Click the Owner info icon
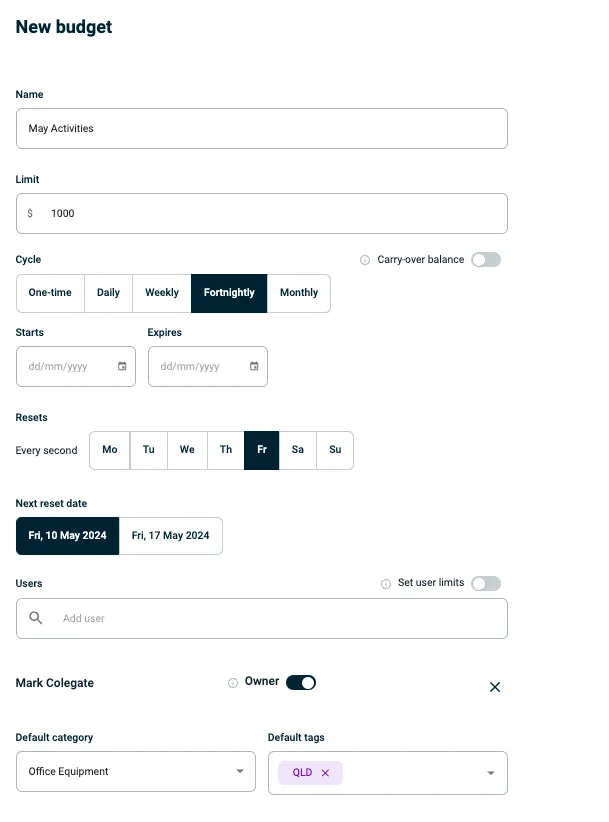This screenshot has height=822, width=609. [x=233, y=683]
